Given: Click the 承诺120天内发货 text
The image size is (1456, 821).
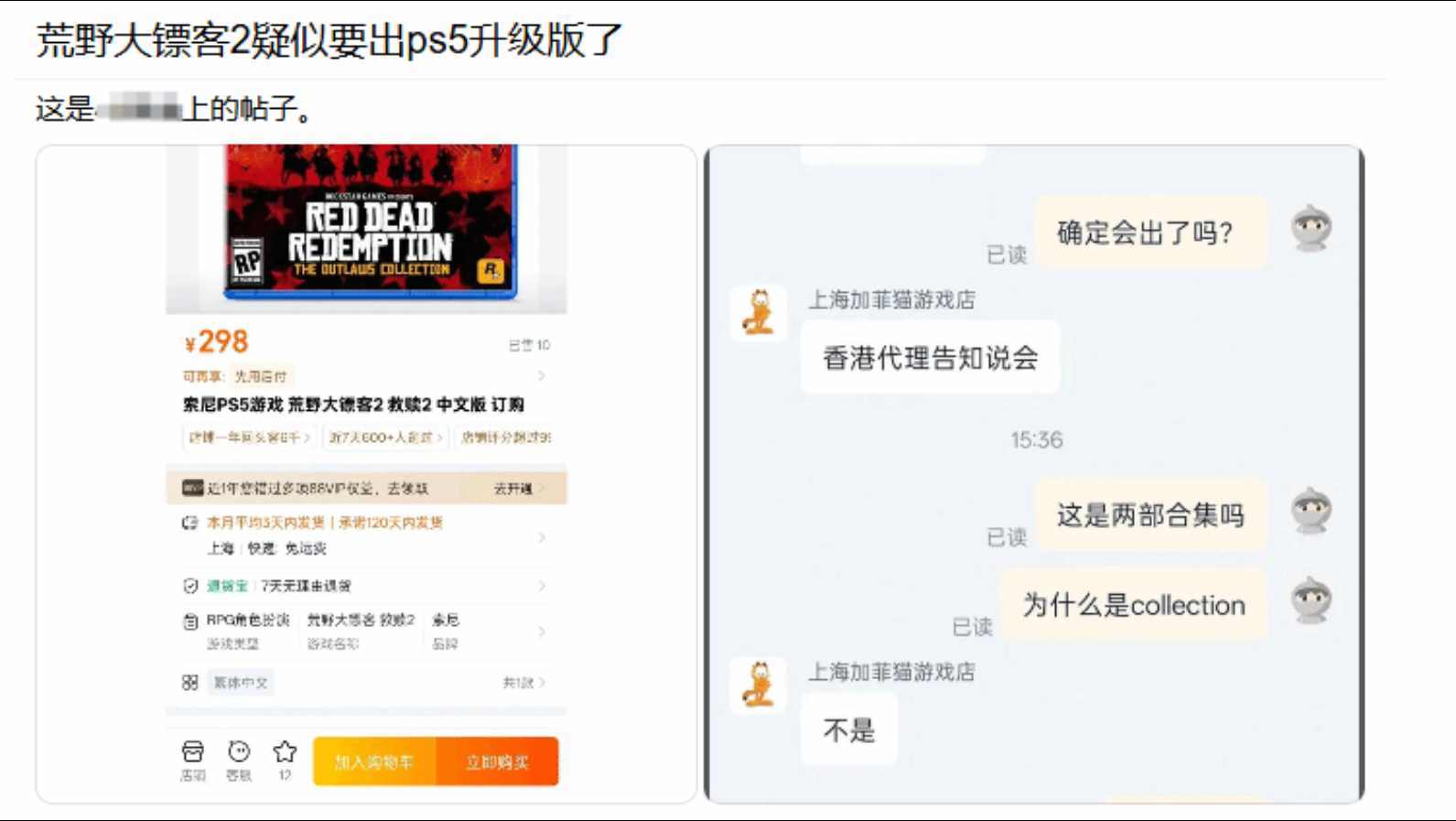Looking at the screenshot, I should click(391, 523).
